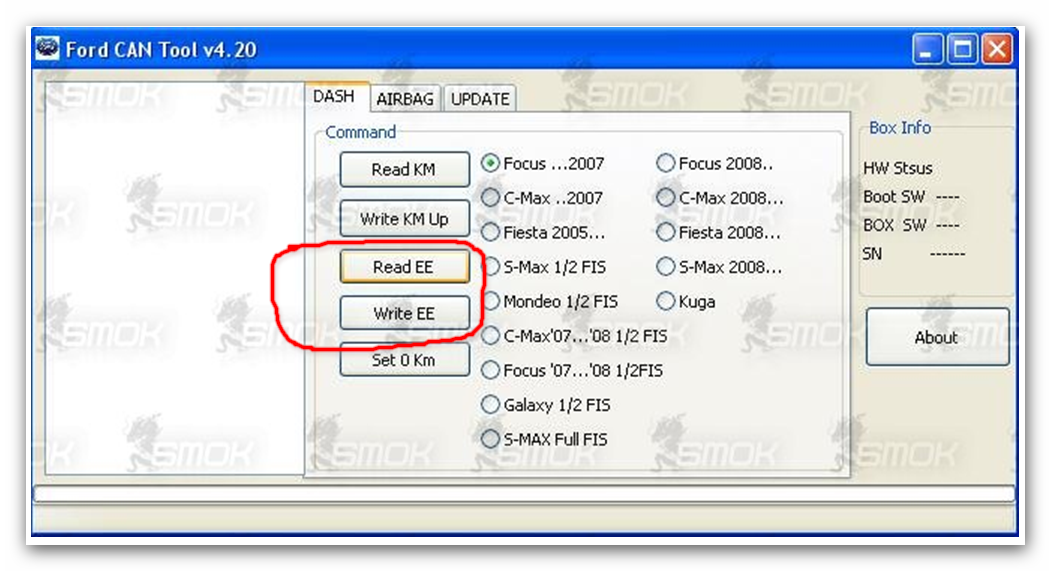Open the UPDATE tab
This screenshot has width=1051, height=571.
pos(480,99)
